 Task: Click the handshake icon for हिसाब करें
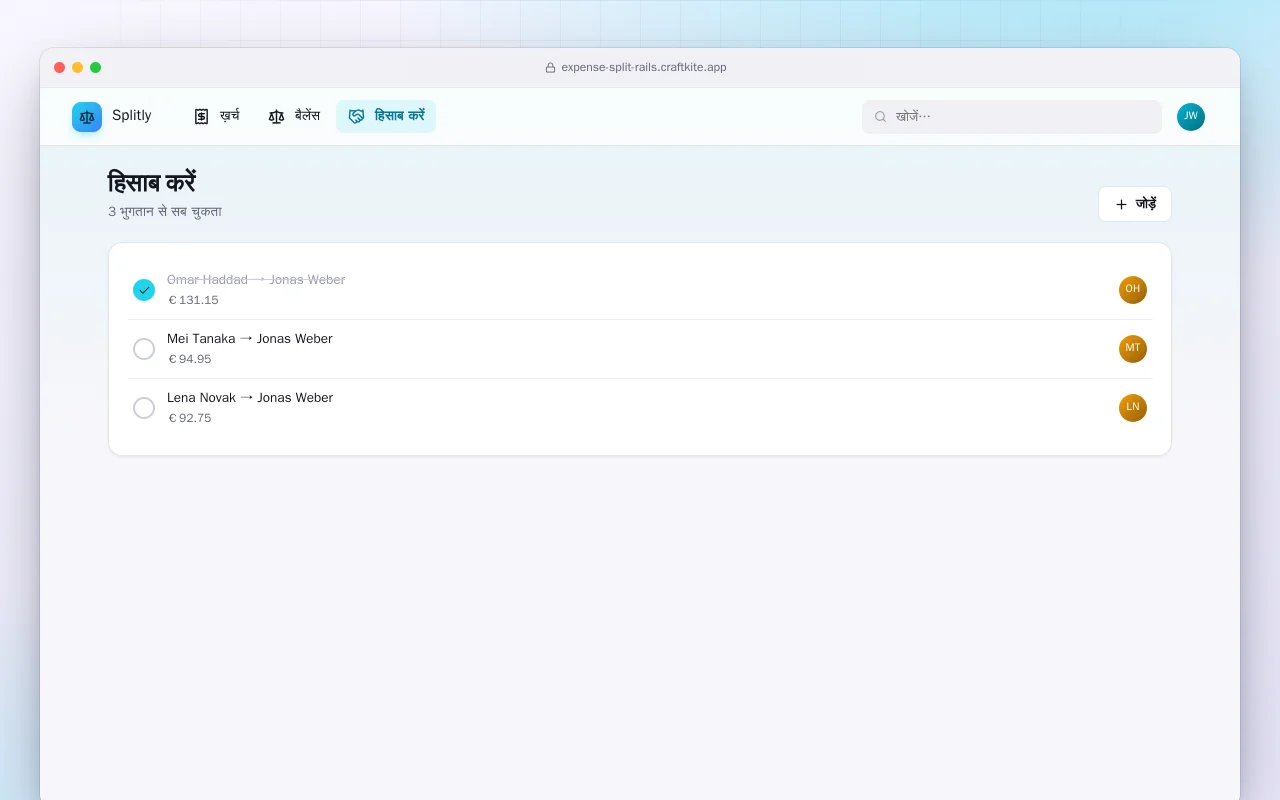pyautogui.click(x=356, y=116)
